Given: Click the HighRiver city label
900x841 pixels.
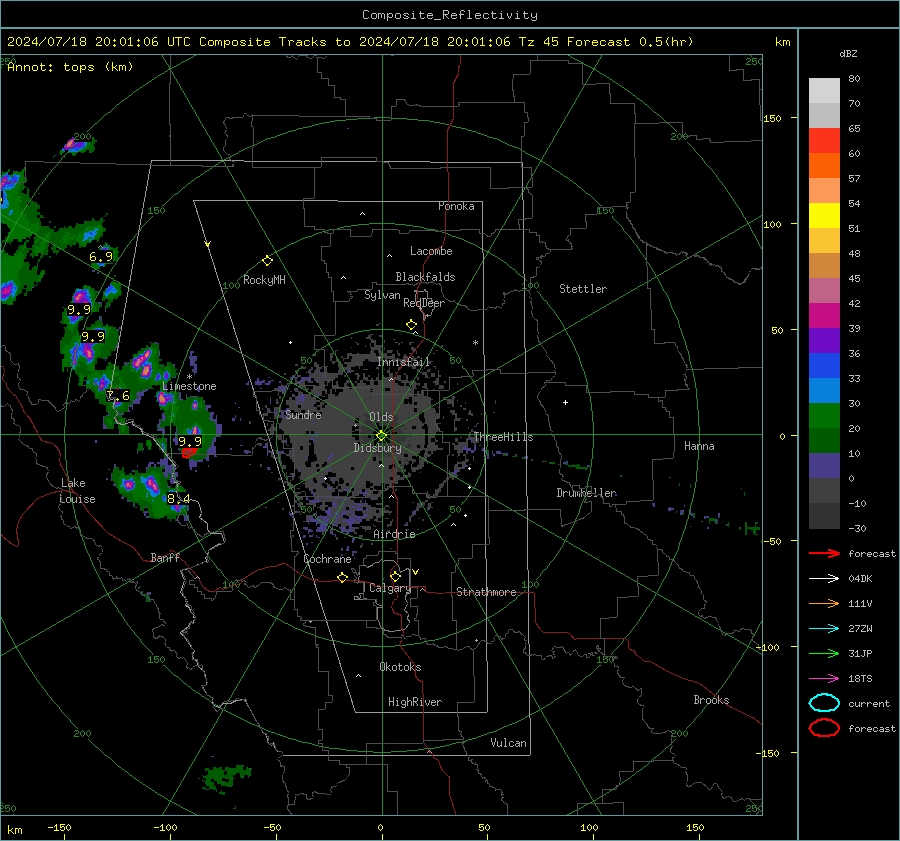Looking at the screenshot, I should [x=415, y=702].
